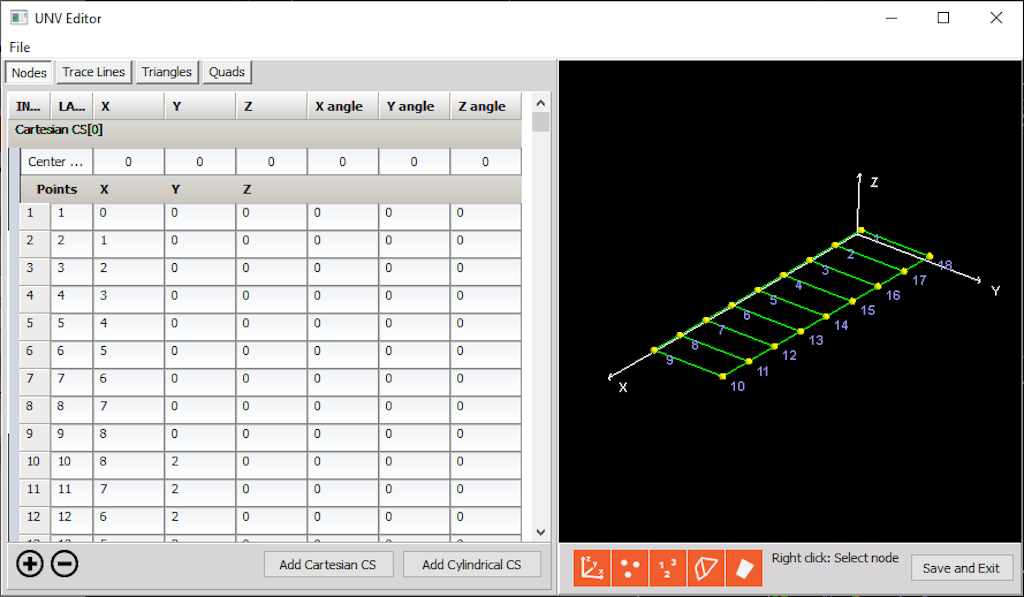Toggle node points visibility icon
Screen dimensions: 1024x597
click(x=630, y=568)
